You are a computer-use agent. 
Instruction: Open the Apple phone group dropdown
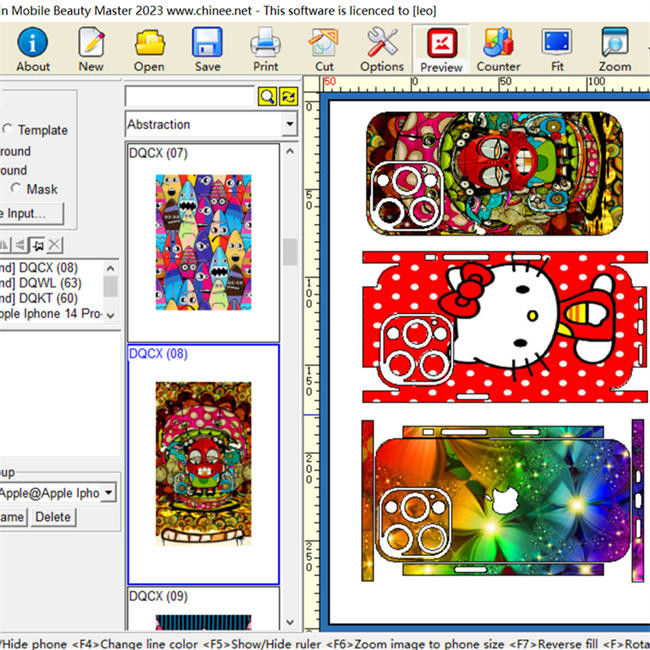[x=108, y=492]
